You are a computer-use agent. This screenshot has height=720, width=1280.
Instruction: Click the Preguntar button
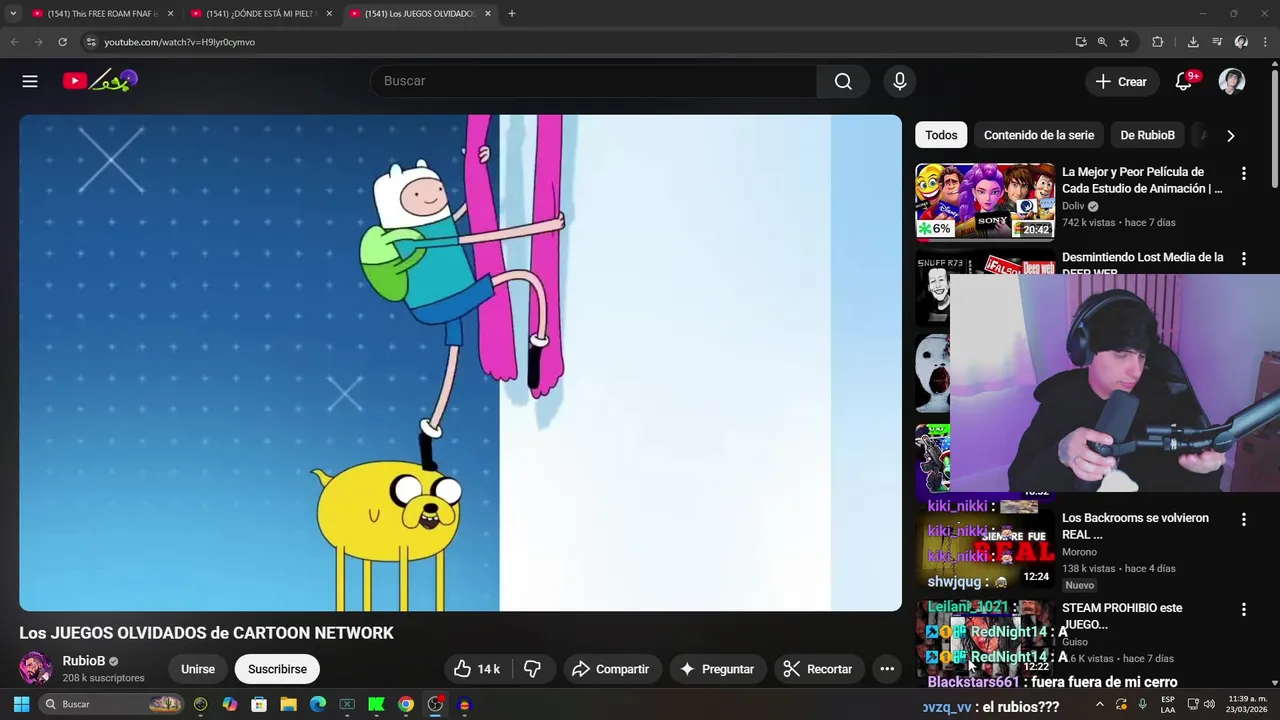[716, 669]
